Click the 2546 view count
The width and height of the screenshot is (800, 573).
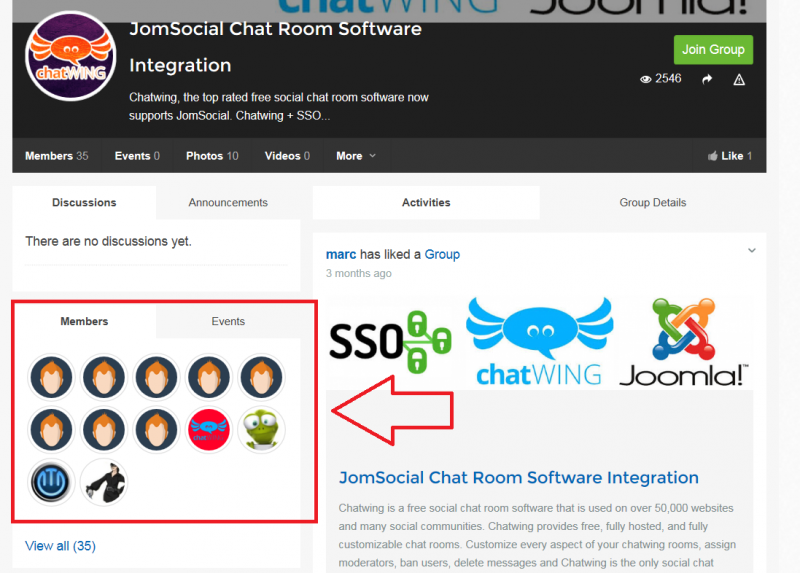point(668,79)
